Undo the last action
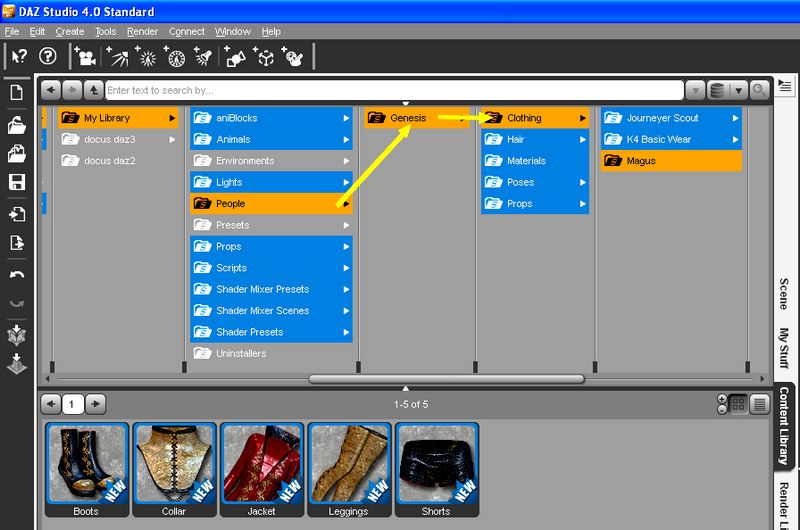The height and width of the screenshot is (530, 800). pyautogui.click(x=17, y=275)
